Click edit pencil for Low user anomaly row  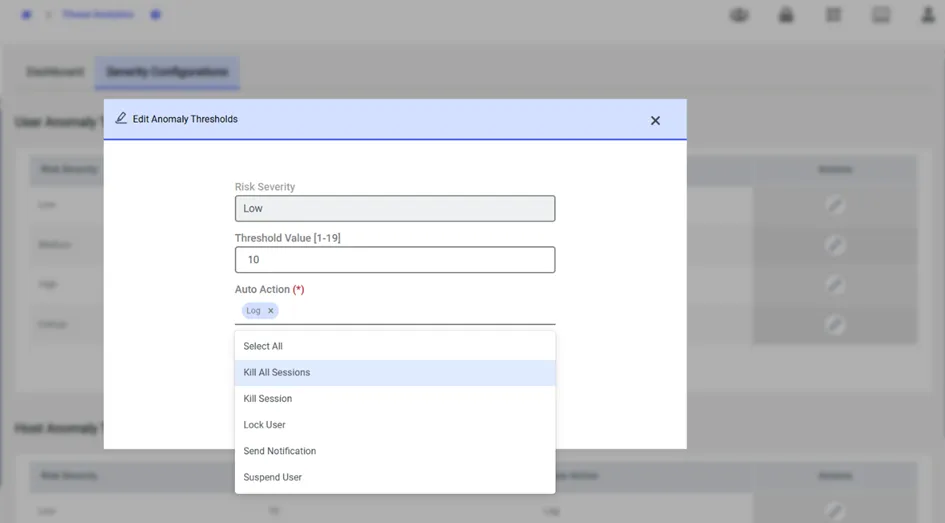(x=835, y=205)
